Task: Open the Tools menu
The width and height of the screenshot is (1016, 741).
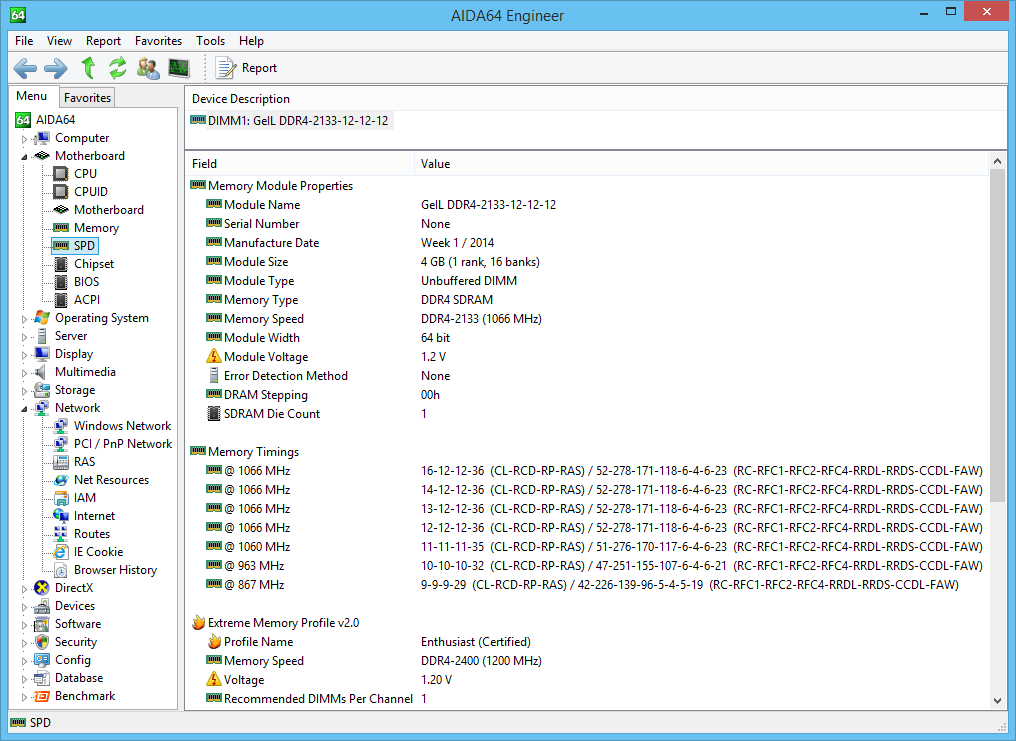Action: [x=211, y=41]
